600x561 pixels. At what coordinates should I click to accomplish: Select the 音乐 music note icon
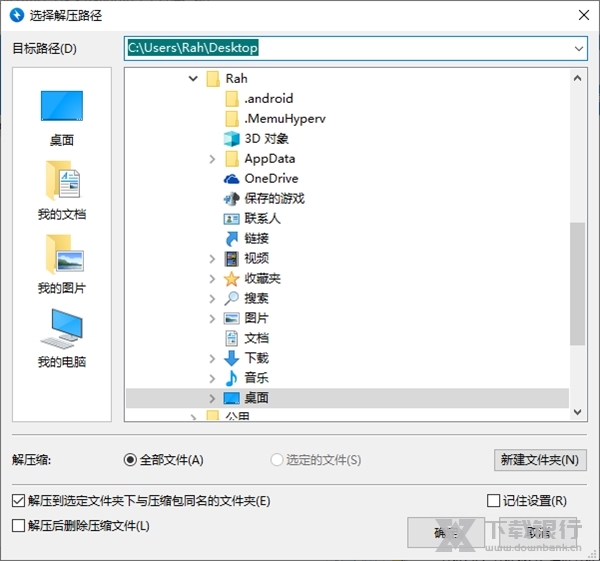click(232, 378)
